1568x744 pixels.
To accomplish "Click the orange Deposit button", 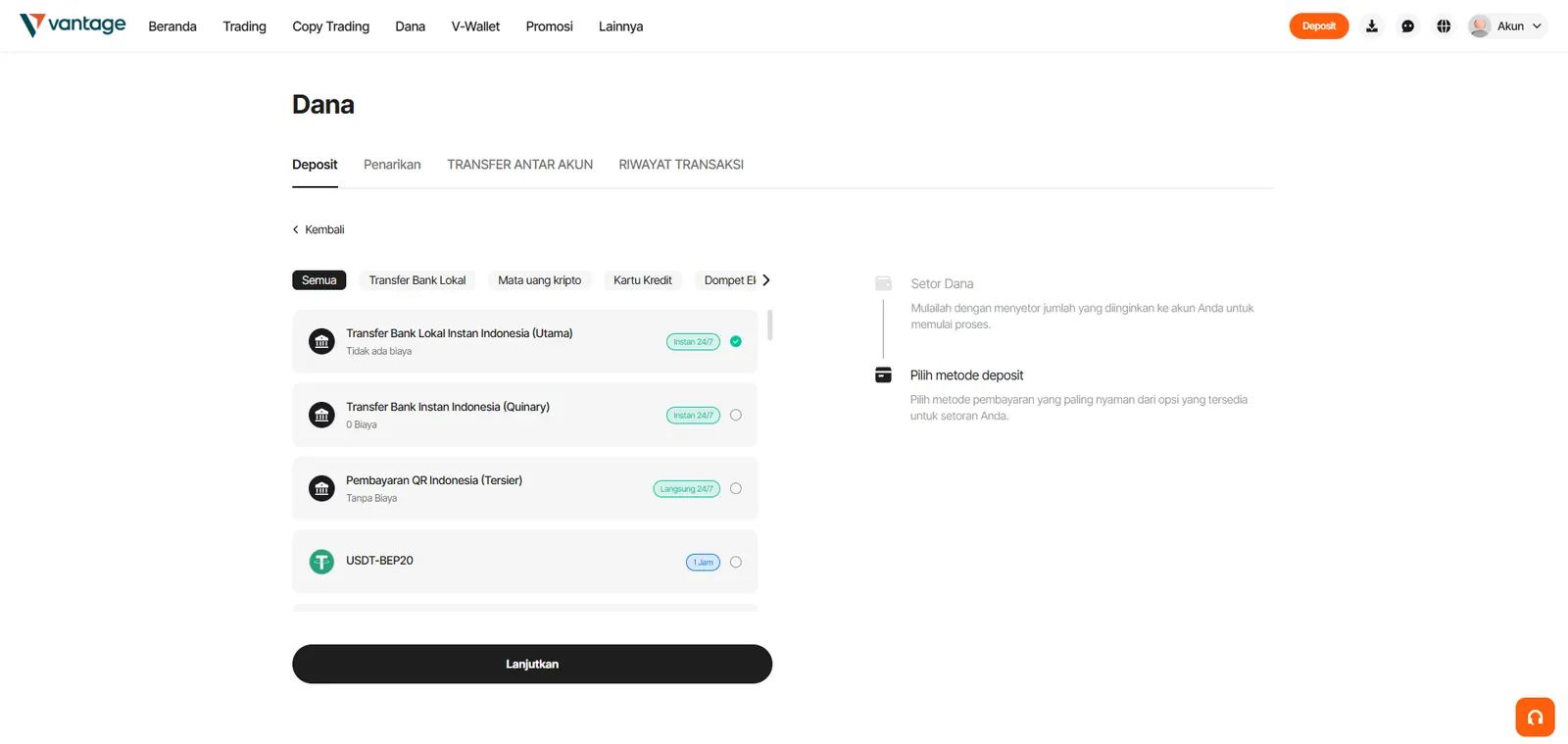I will click(x=1319, y=26).
